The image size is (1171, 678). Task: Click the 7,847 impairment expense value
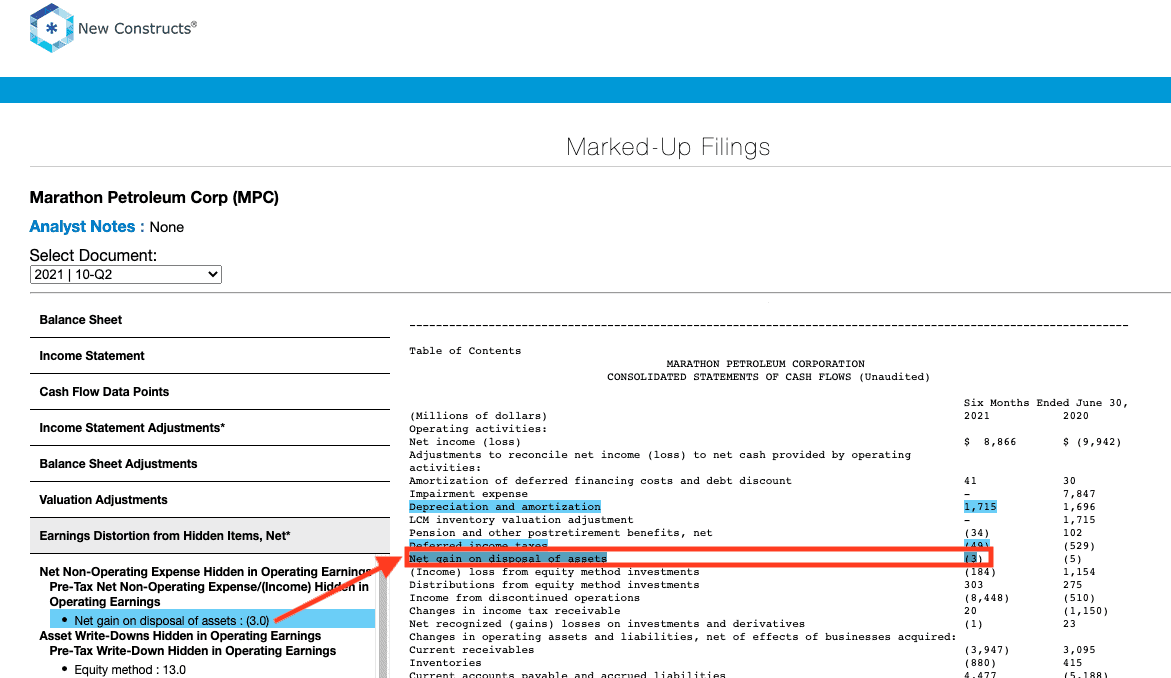click(x=1079, y=494)
